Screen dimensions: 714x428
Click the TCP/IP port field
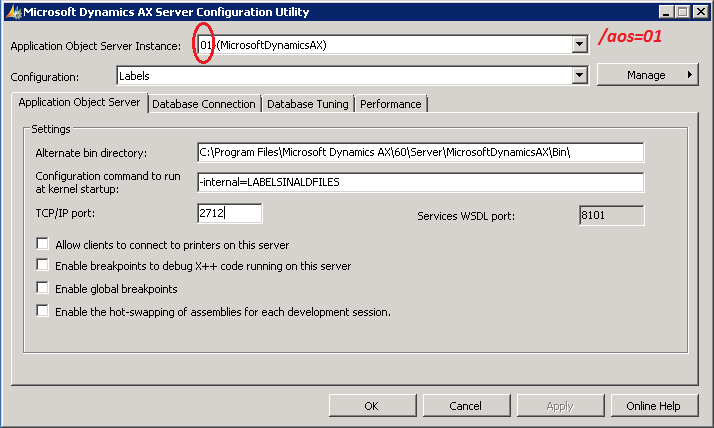[230, 213]
